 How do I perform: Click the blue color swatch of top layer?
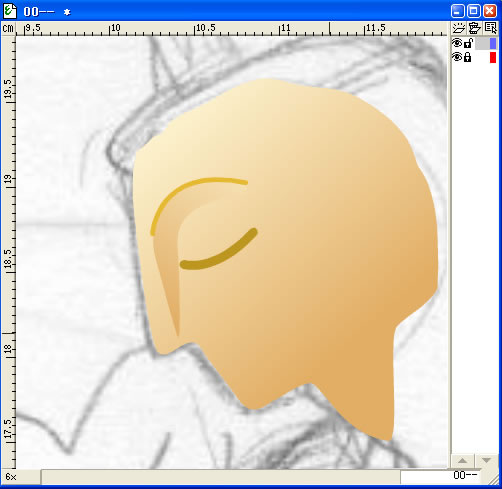[x=493, y=44]
